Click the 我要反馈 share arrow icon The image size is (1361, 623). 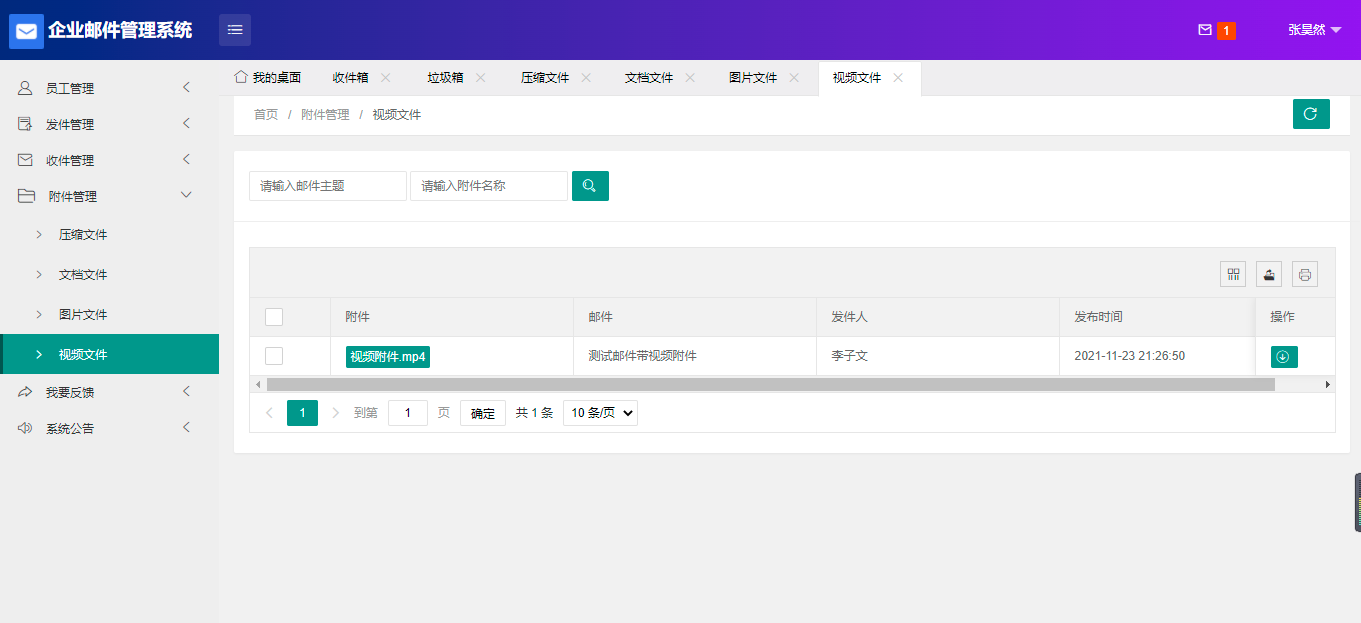click(26, 392)
